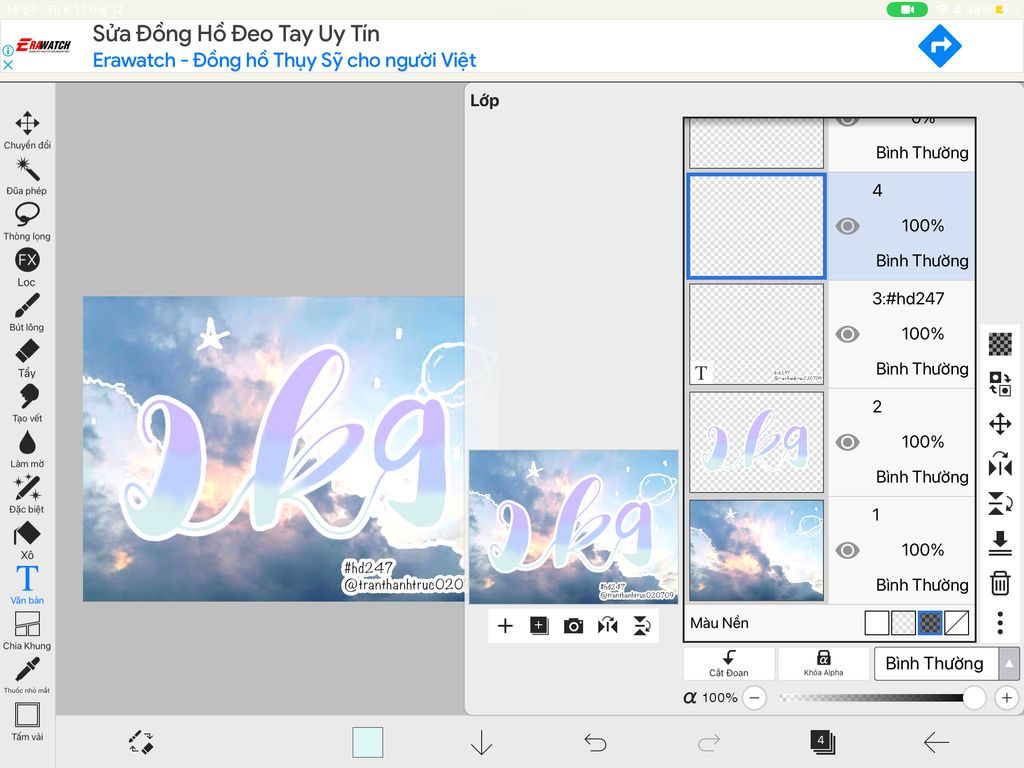Delete the layer with the trash icon

pyautogui.click(x=1000, y=583)
